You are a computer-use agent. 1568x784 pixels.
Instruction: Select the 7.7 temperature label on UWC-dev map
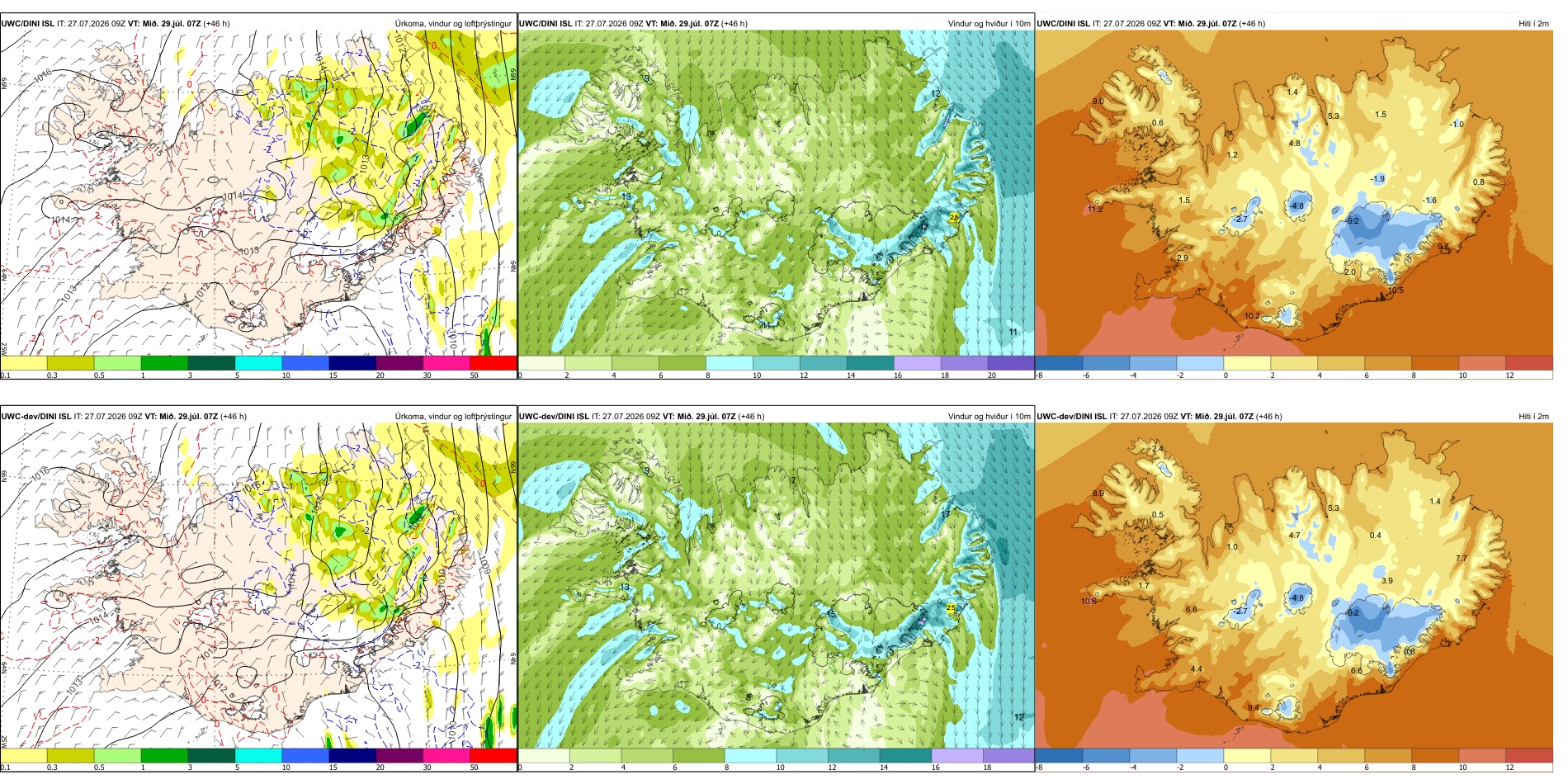point(1461,559)
